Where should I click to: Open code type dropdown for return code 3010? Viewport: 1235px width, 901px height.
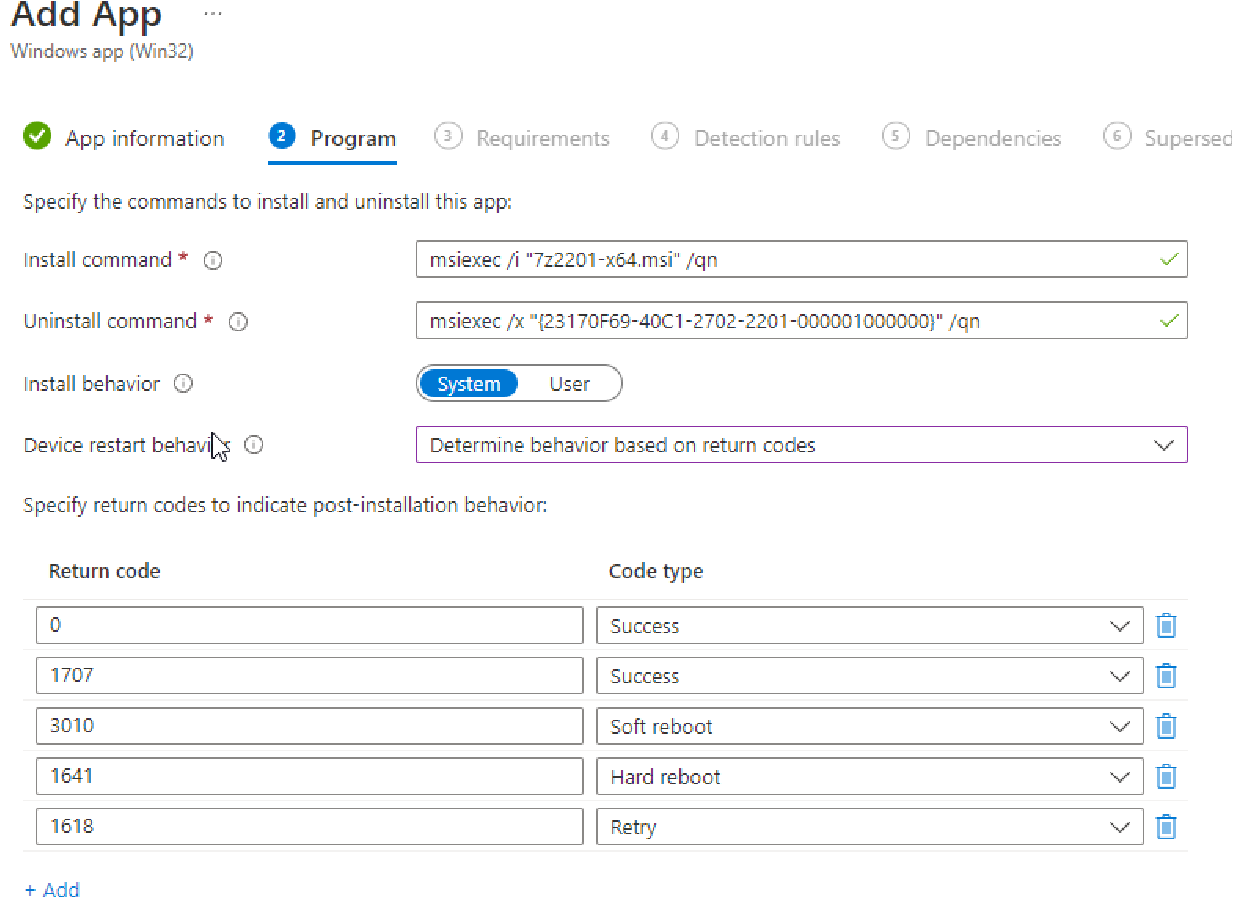click(1120, 726)
